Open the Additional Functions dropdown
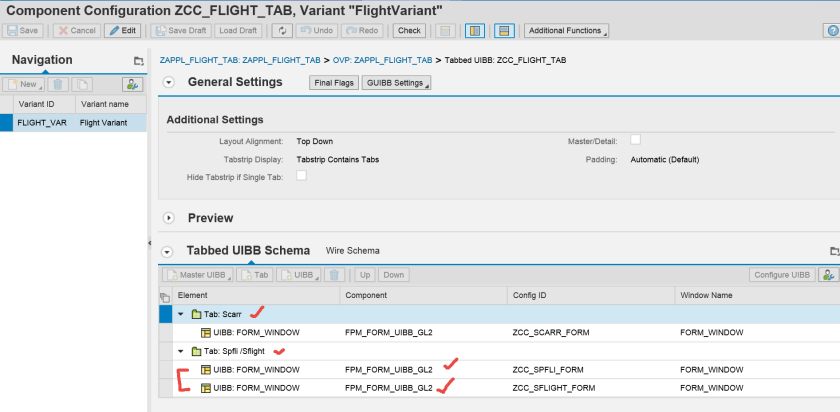This screenshot has height=412, width=840. pyautogui.click(x=566, y=31)
